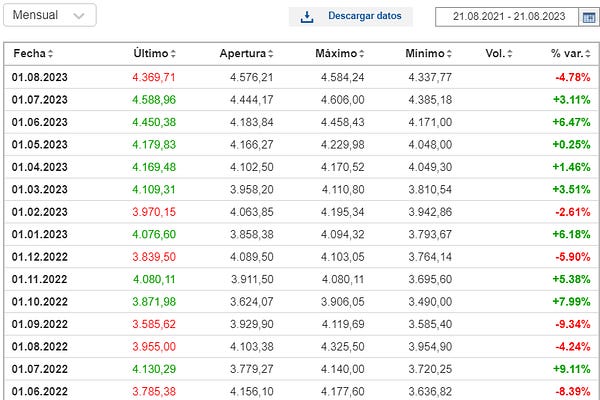The height and width of the screenshot is (400, 600).
Task: Click the variation +6.47%
Action: [571, 122]
